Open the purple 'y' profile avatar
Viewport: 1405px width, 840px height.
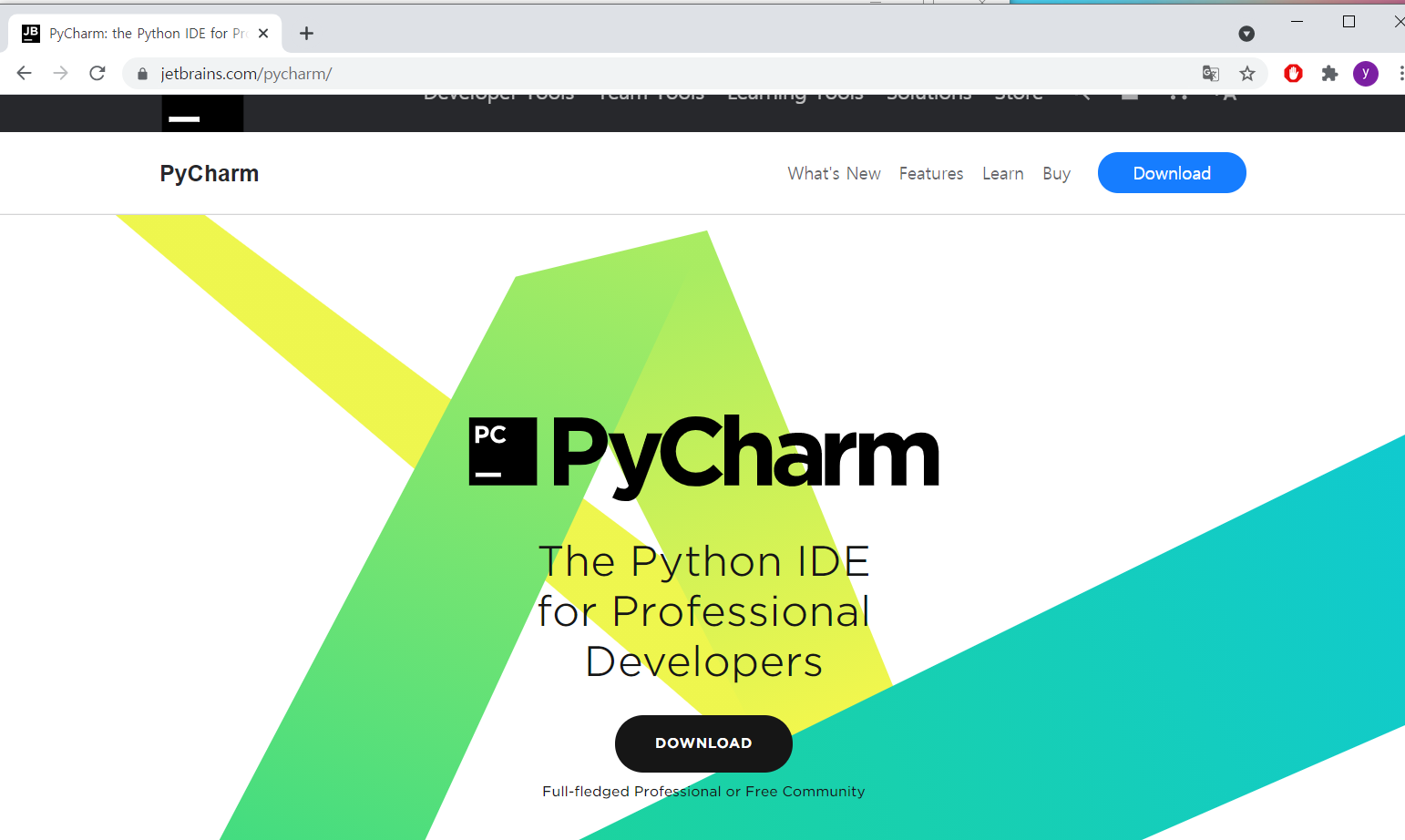pos(1365,74)
